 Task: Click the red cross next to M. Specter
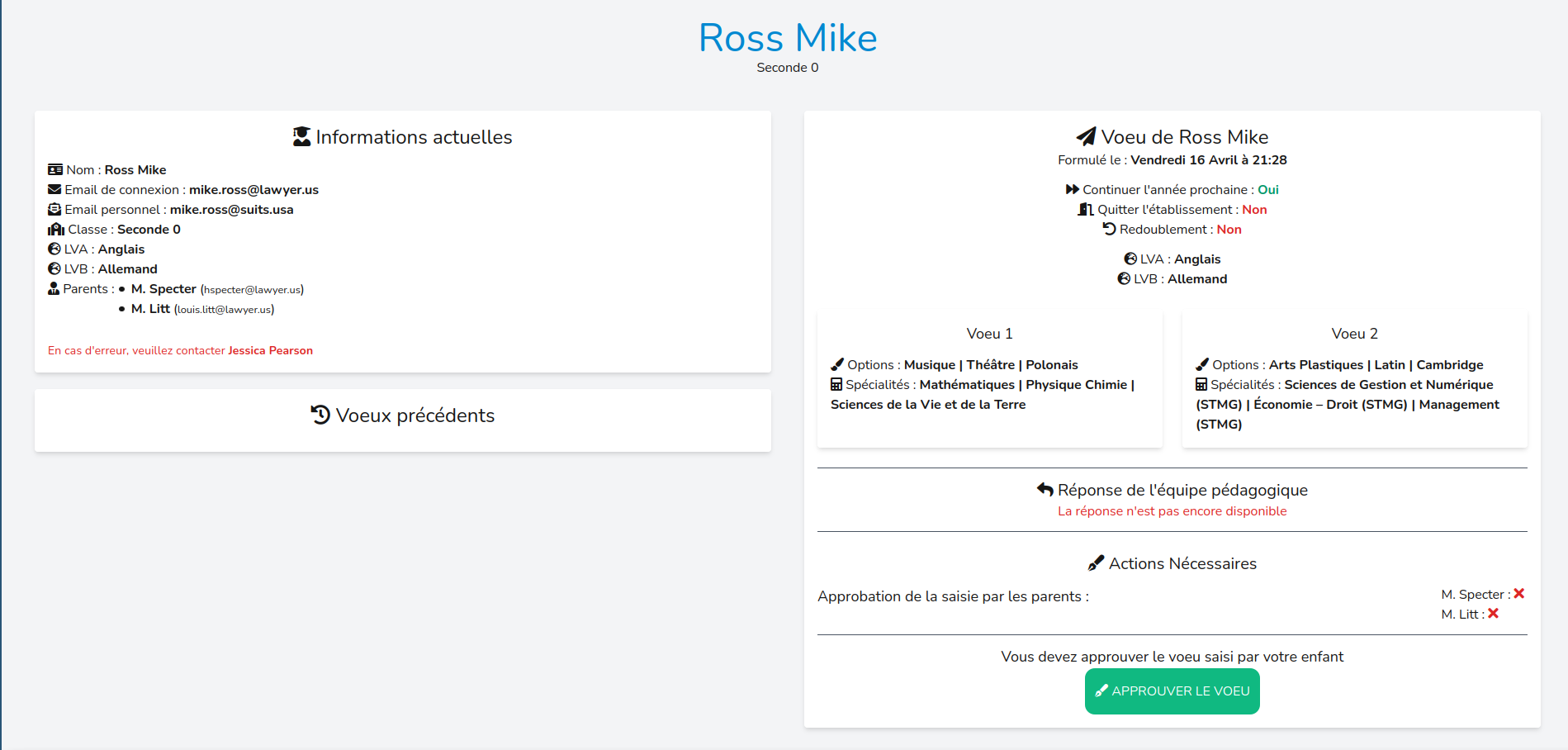[x=1518, y=594]
